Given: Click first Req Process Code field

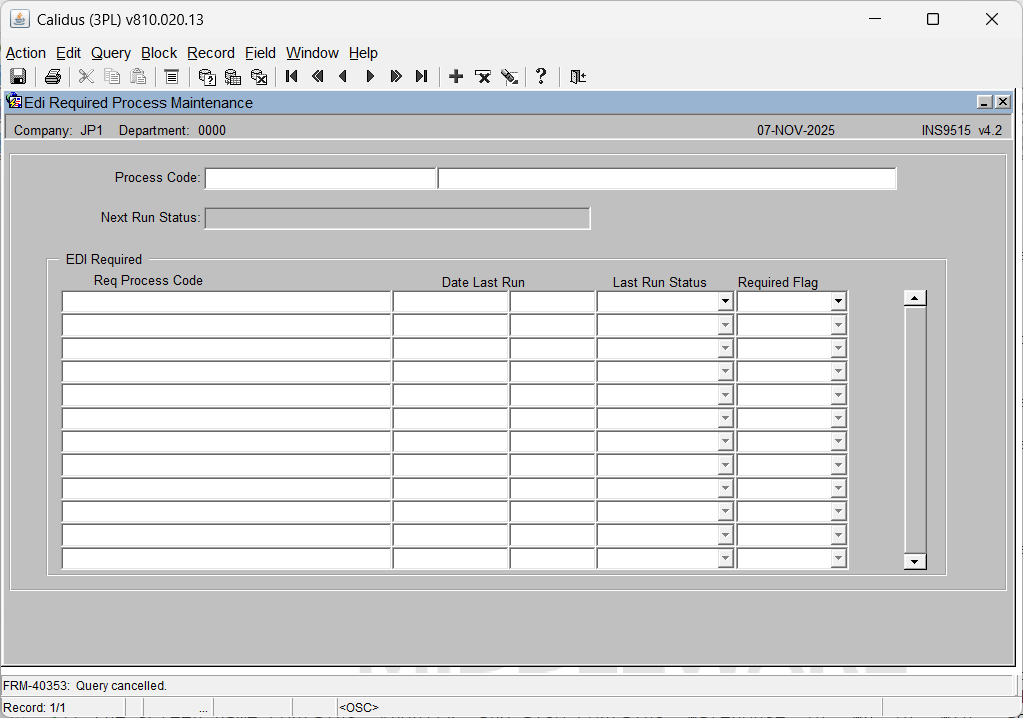Looking at the screenshot, I should pos(226,302).
